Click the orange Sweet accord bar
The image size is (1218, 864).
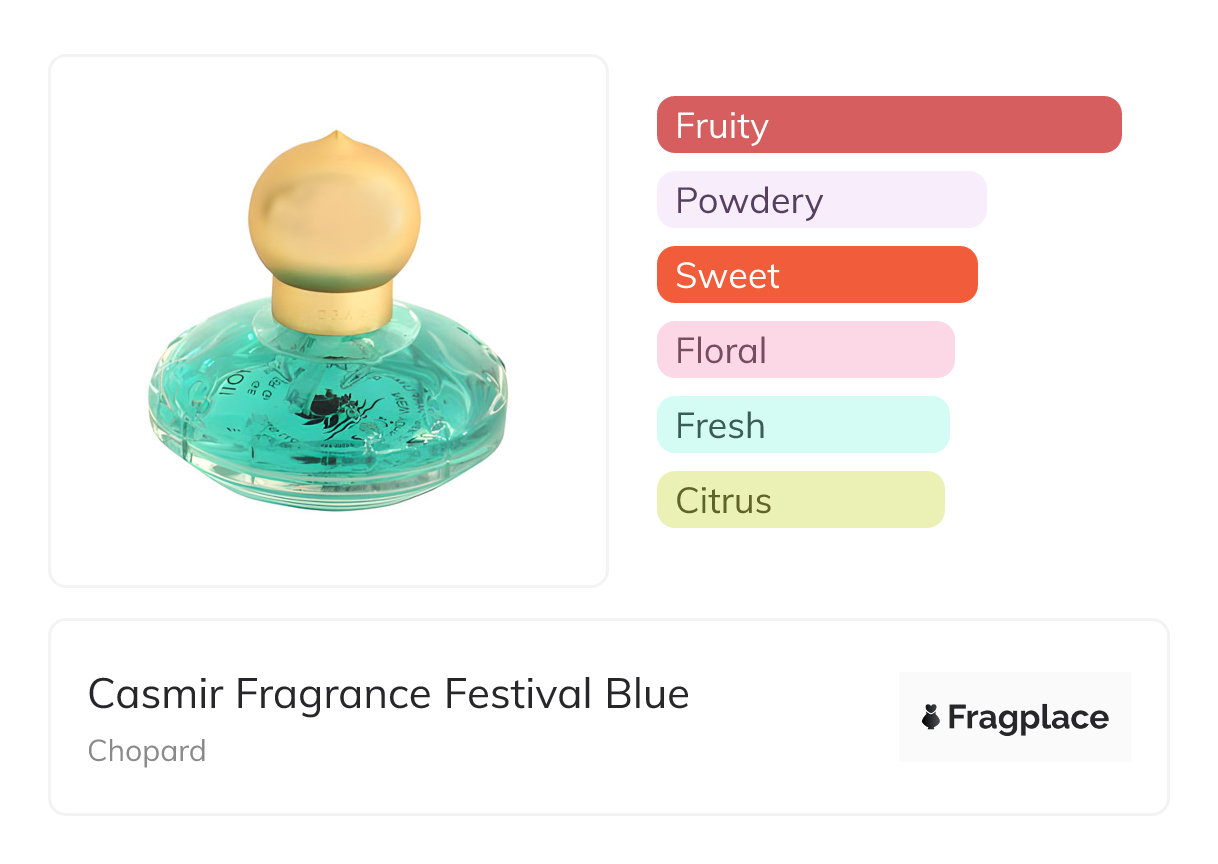click(x=816, y=275)
